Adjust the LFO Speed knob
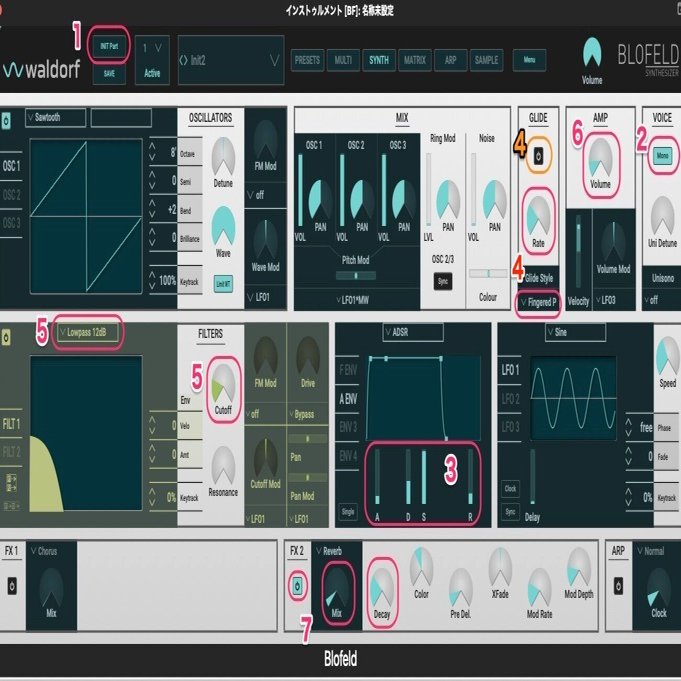Image resolution: width=681 pixels, height=681 pixels. point(668,357)
